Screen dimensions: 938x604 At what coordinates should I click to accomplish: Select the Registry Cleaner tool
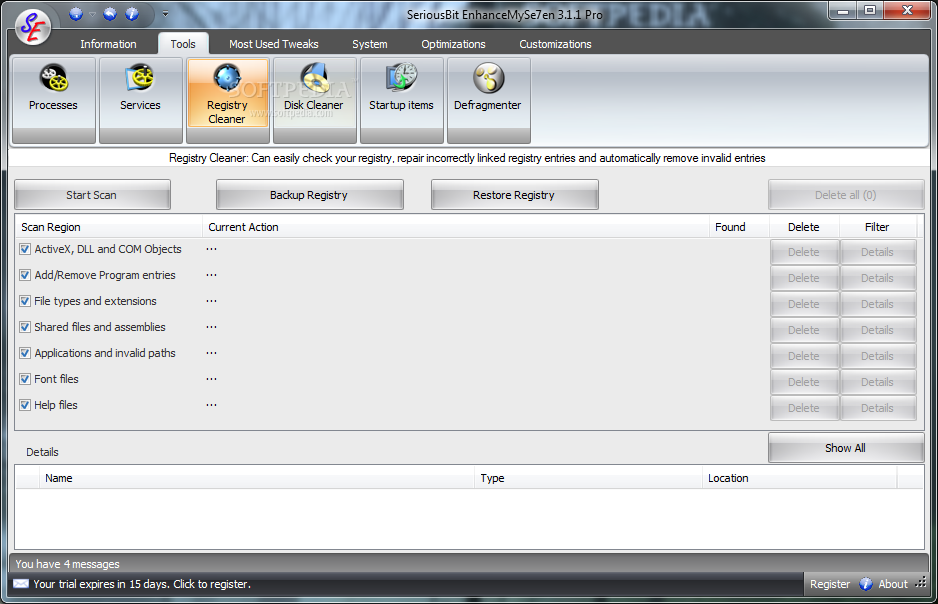(227, 100)
